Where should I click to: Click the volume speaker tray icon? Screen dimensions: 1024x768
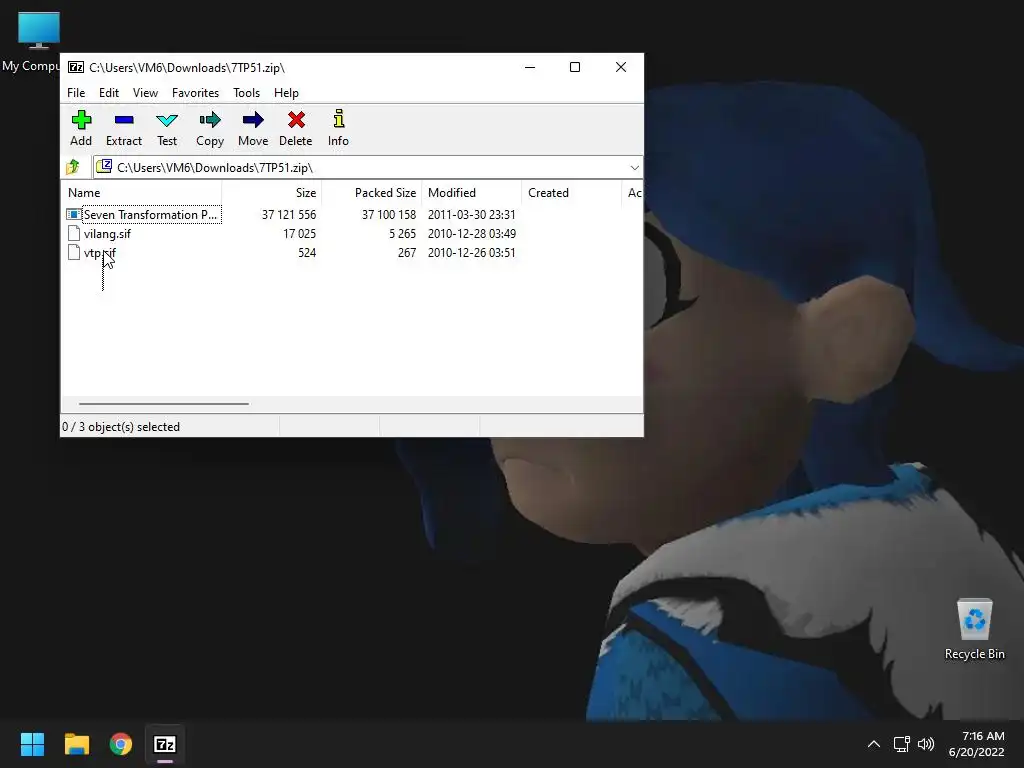[925, 744]
